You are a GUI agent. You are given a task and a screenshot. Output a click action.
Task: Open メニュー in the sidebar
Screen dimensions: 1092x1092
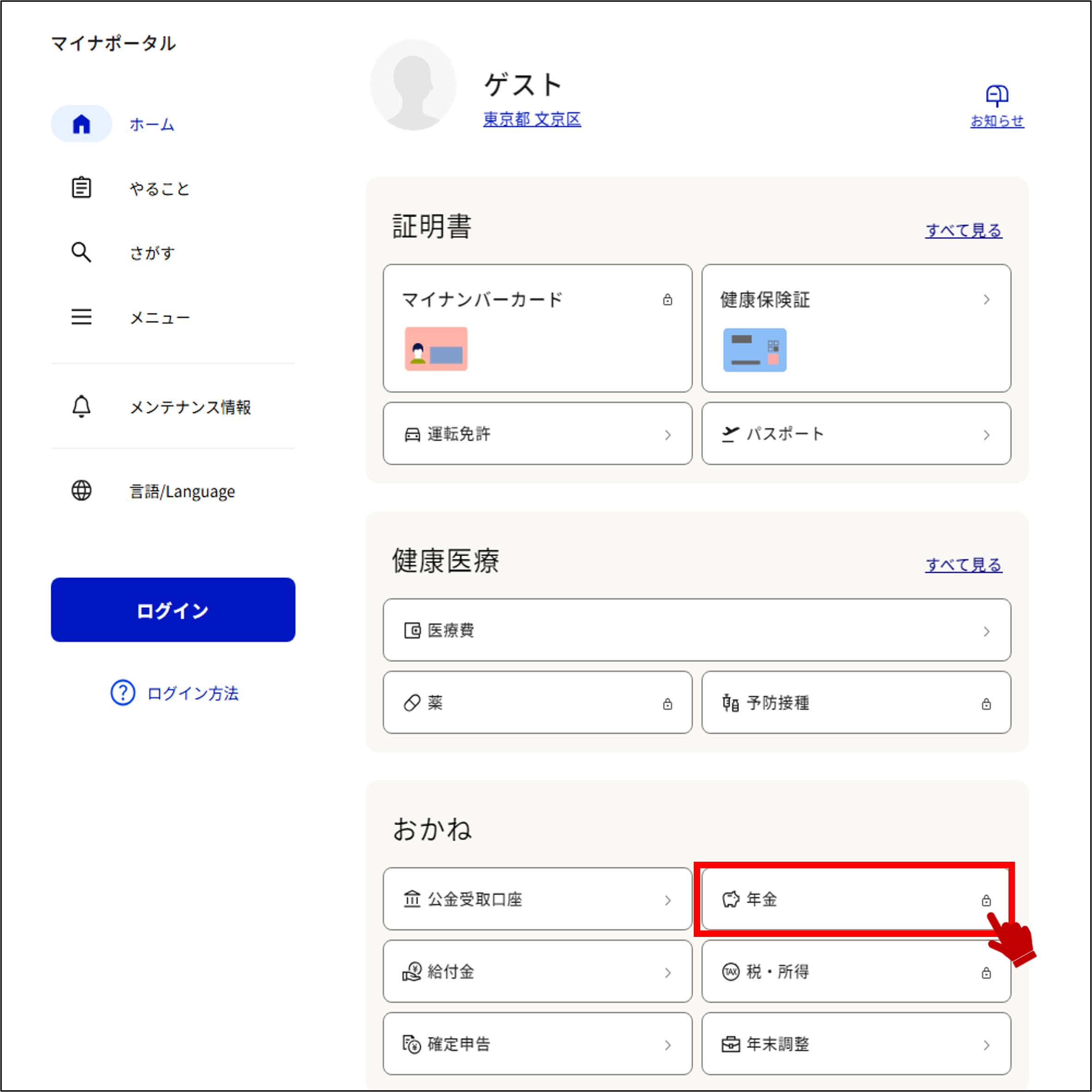[x=160, y=318]
